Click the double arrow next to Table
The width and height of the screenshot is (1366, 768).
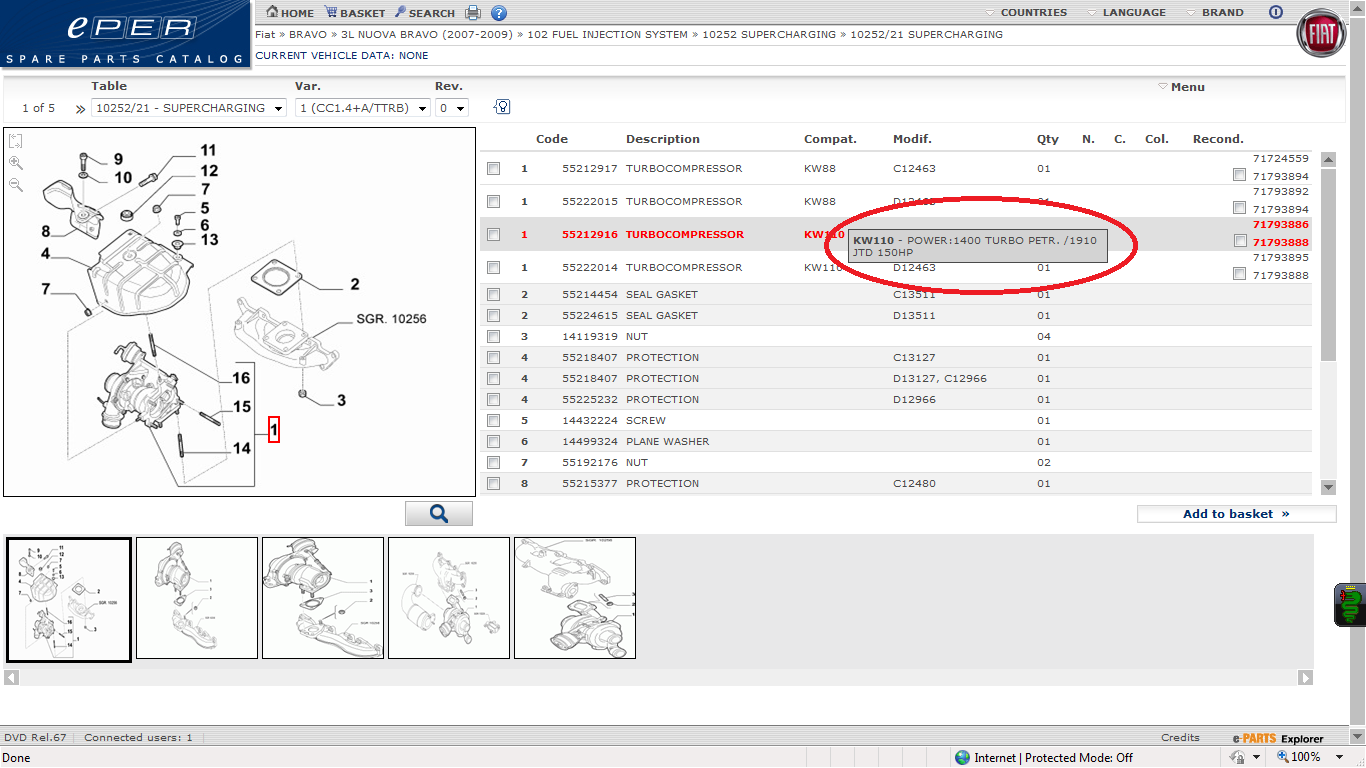click(80, 108)
